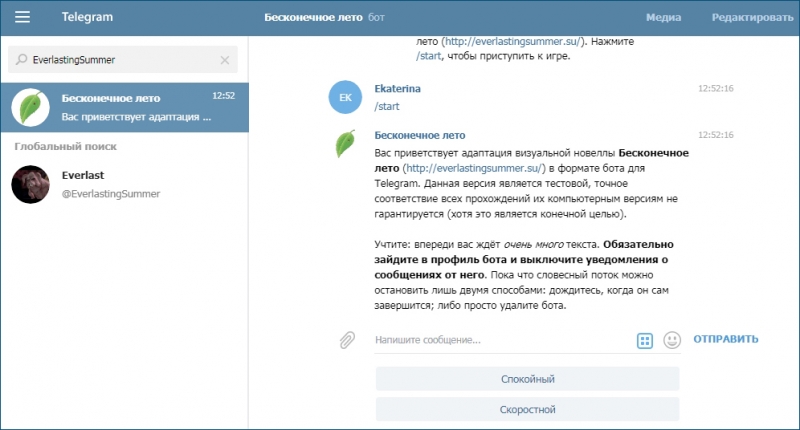This screenshot has height=430, width=800.
Task: Focus the search field with EverlastingSummer
Action: click(x=122, y=60)
